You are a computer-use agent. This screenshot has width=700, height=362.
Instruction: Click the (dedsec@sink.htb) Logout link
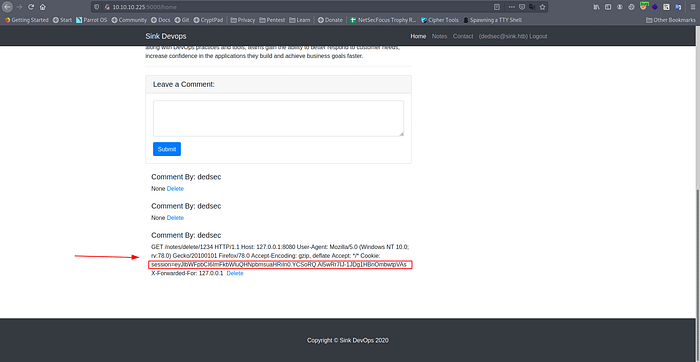pyautogui.click(x=512, y=37)
